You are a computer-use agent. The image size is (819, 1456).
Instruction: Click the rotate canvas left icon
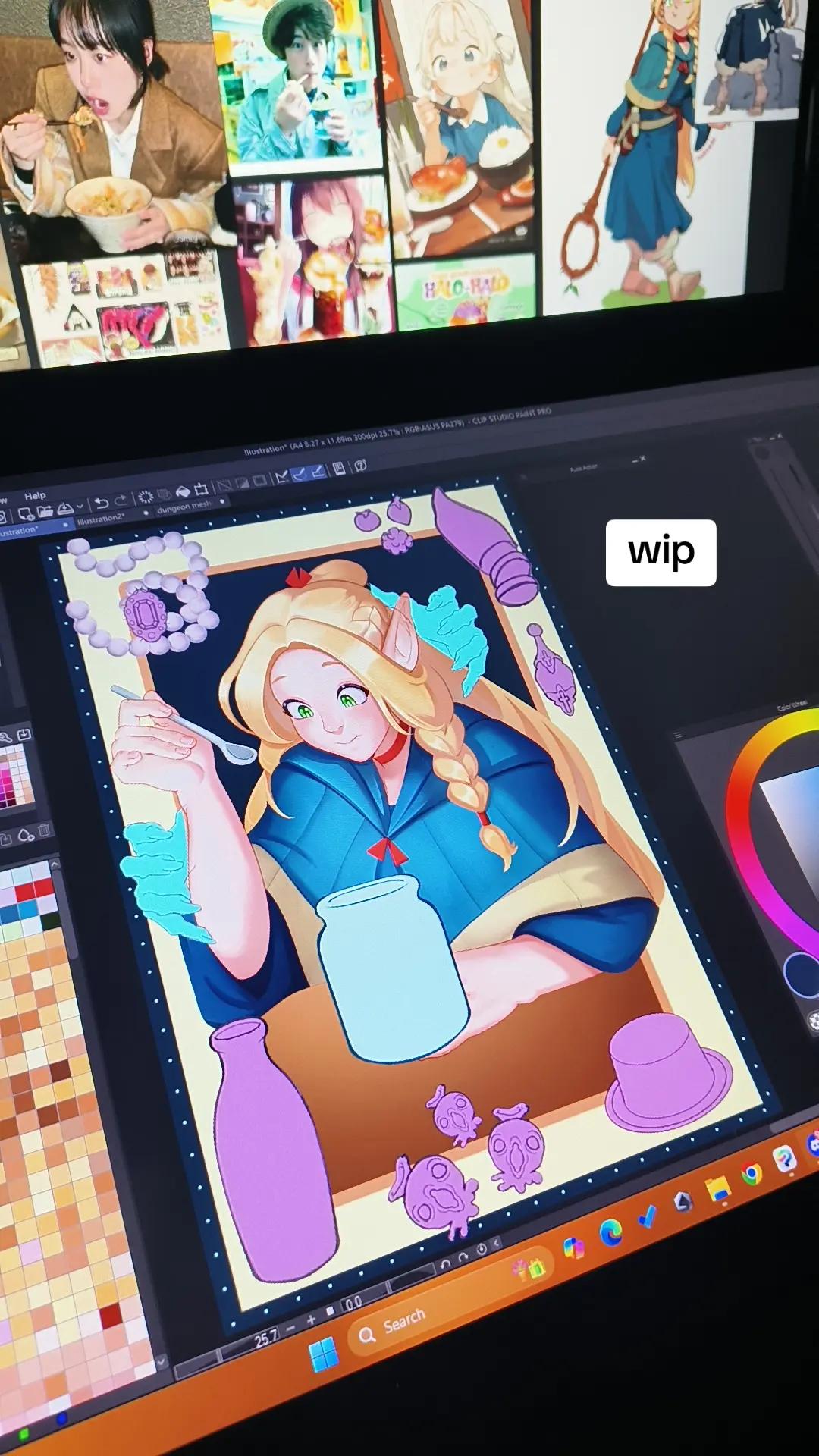pos(444,1264)
